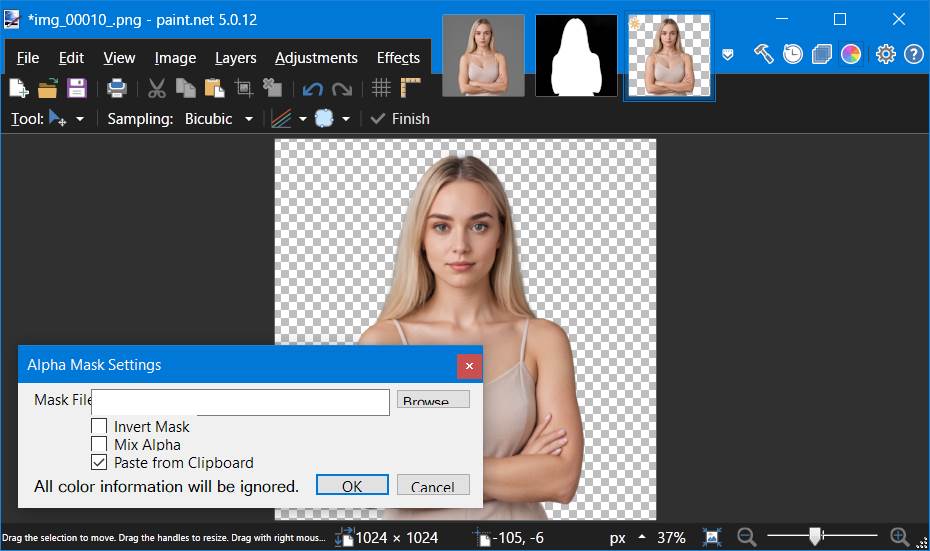
Task: Toggle the pixel grid icon
Action: 381,88
